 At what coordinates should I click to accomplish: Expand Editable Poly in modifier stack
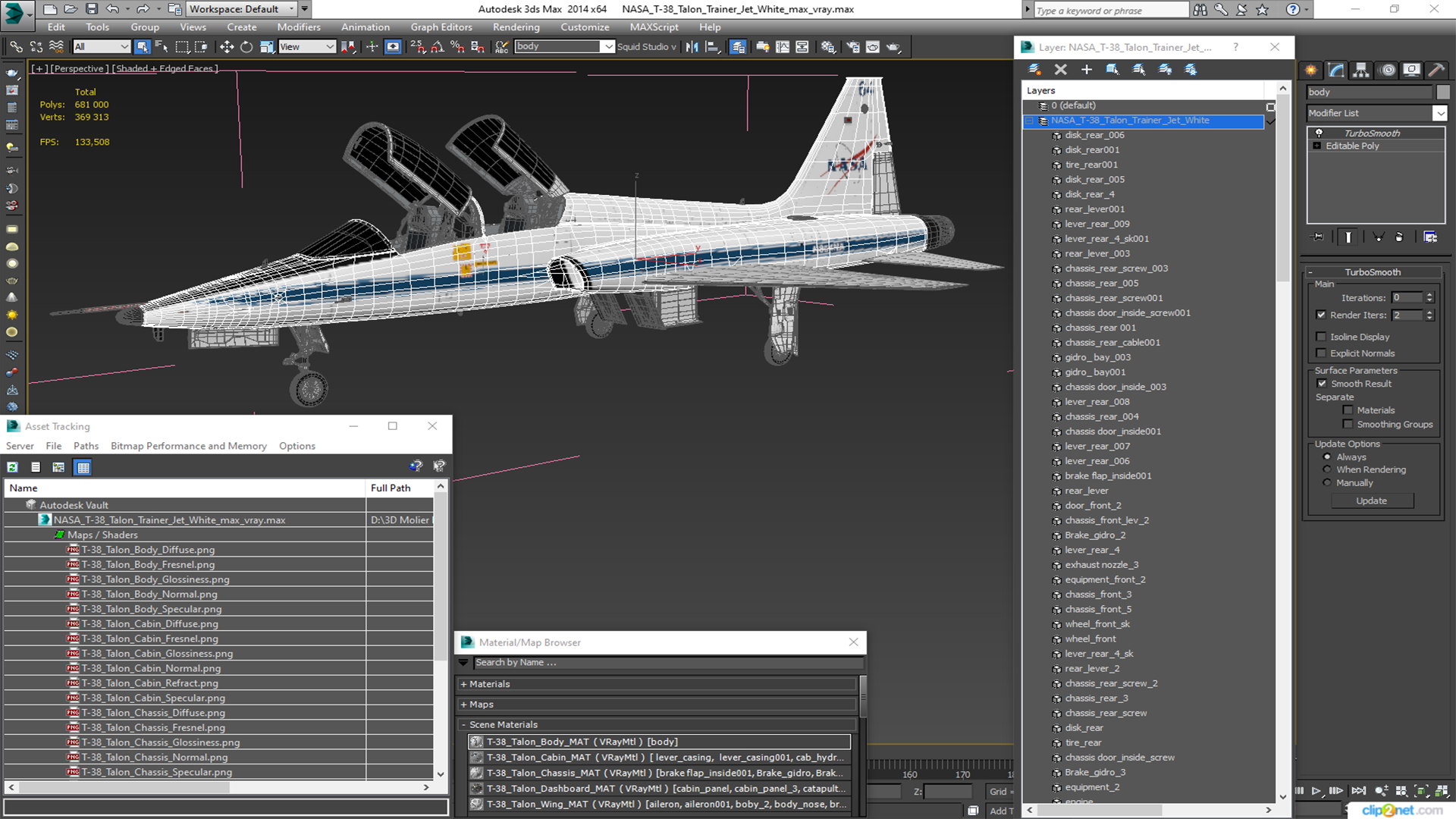pyautogui.click(x=1317, y=146)
